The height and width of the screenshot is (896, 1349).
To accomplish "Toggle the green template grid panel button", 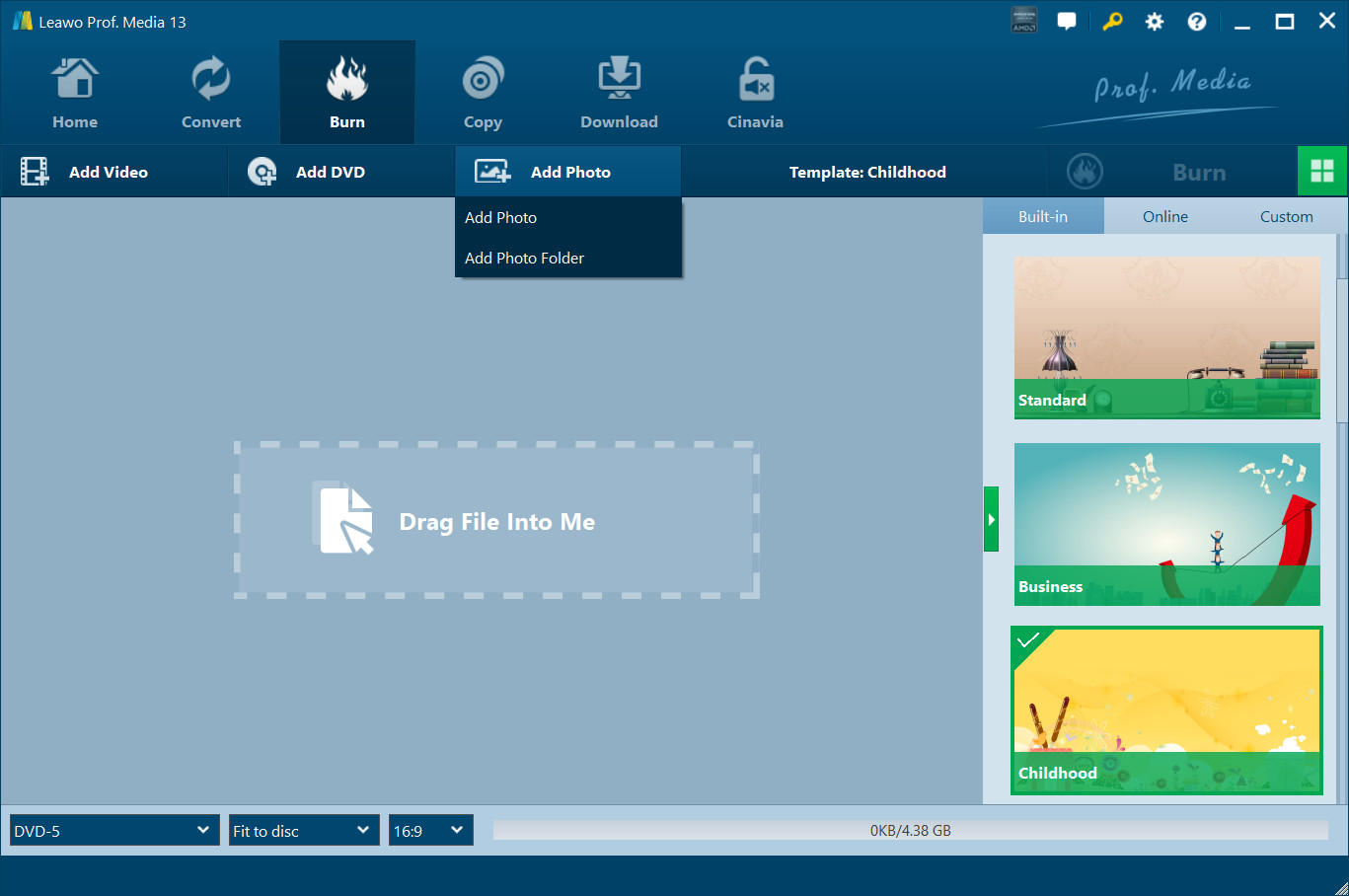I will tap(1322, 172).
